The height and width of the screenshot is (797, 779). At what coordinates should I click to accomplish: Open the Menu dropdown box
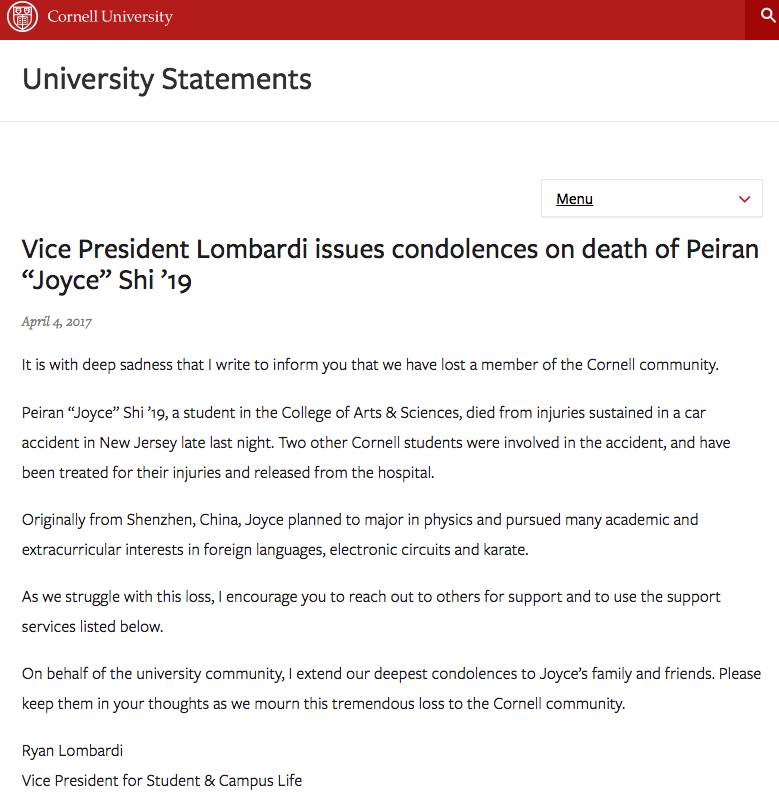tap(651, 198)
